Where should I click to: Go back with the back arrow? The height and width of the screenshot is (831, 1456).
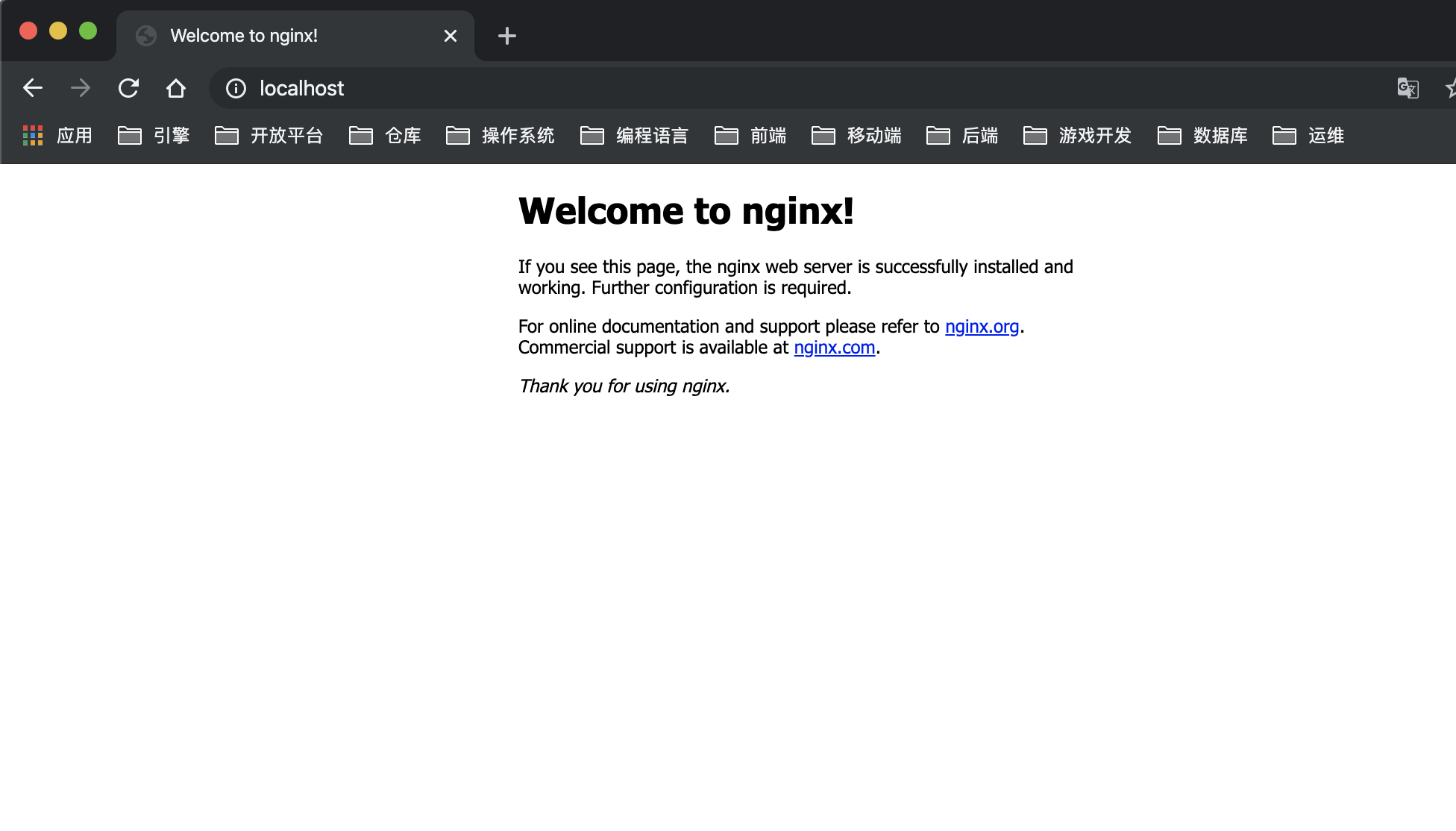33,88
